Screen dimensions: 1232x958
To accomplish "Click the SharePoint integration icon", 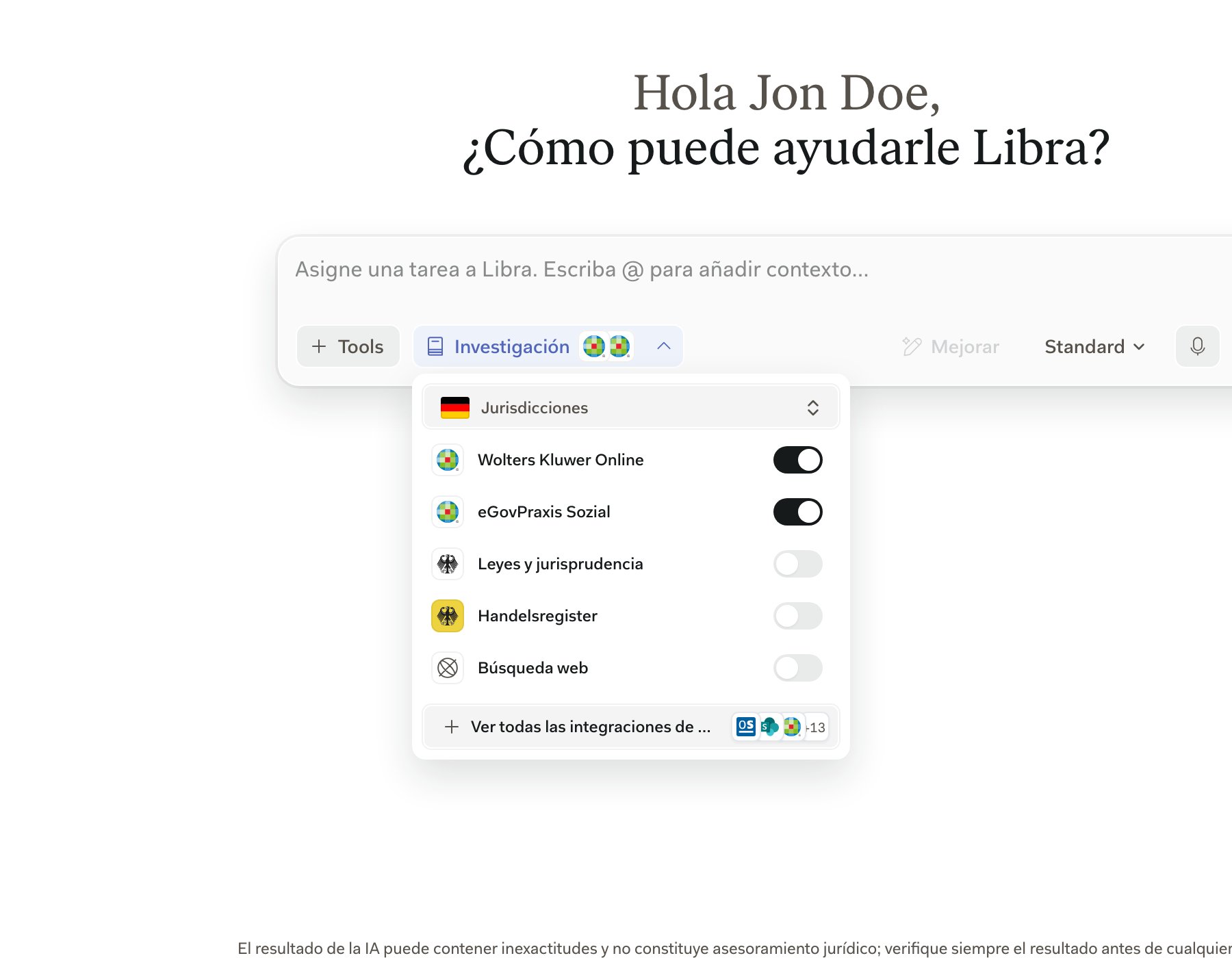I will pos(769,727).
